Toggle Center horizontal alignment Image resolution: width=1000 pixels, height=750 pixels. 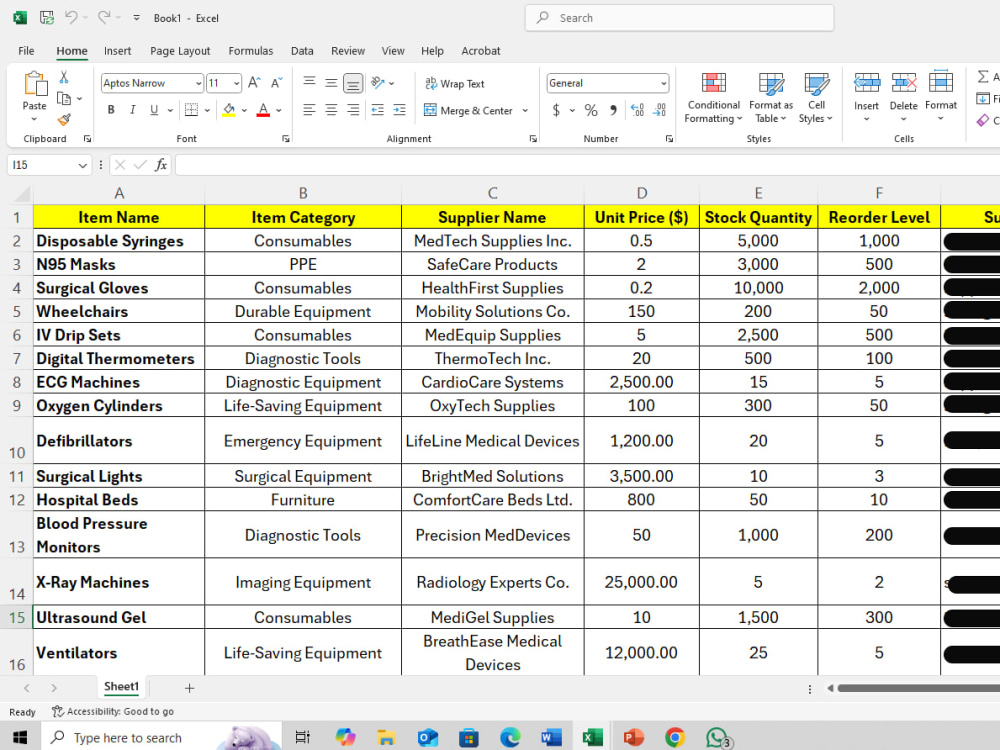pyautogui.click(x=331, y=110)
